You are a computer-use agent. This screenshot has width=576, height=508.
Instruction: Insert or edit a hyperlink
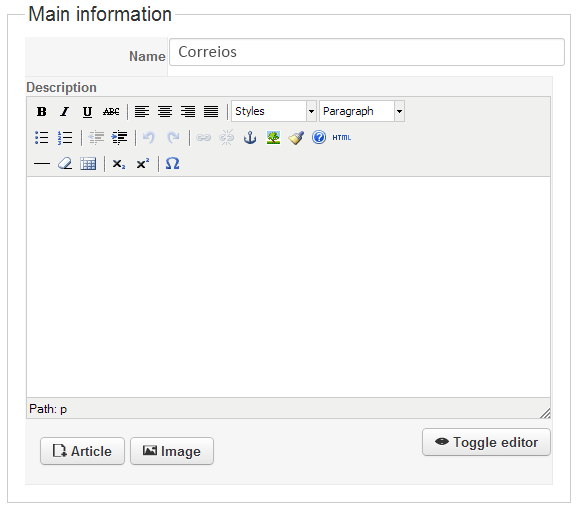(204, 138)
